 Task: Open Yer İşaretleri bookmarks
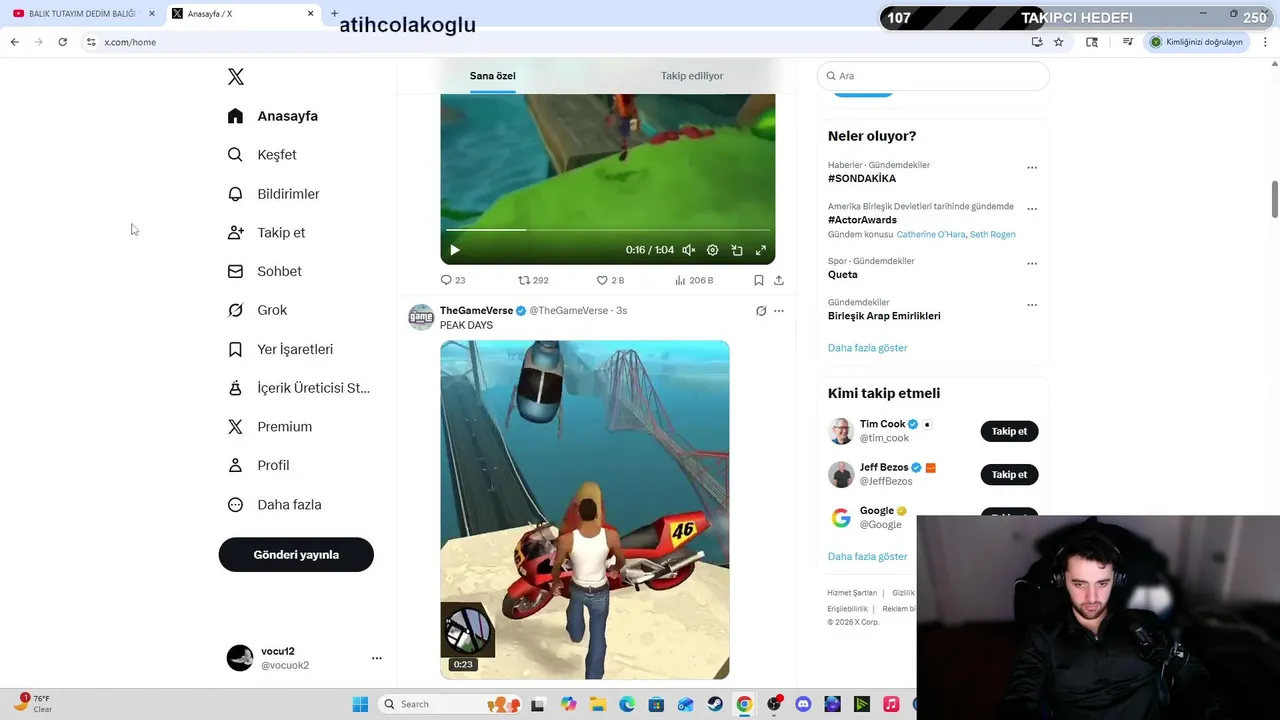tap(280, 349)
